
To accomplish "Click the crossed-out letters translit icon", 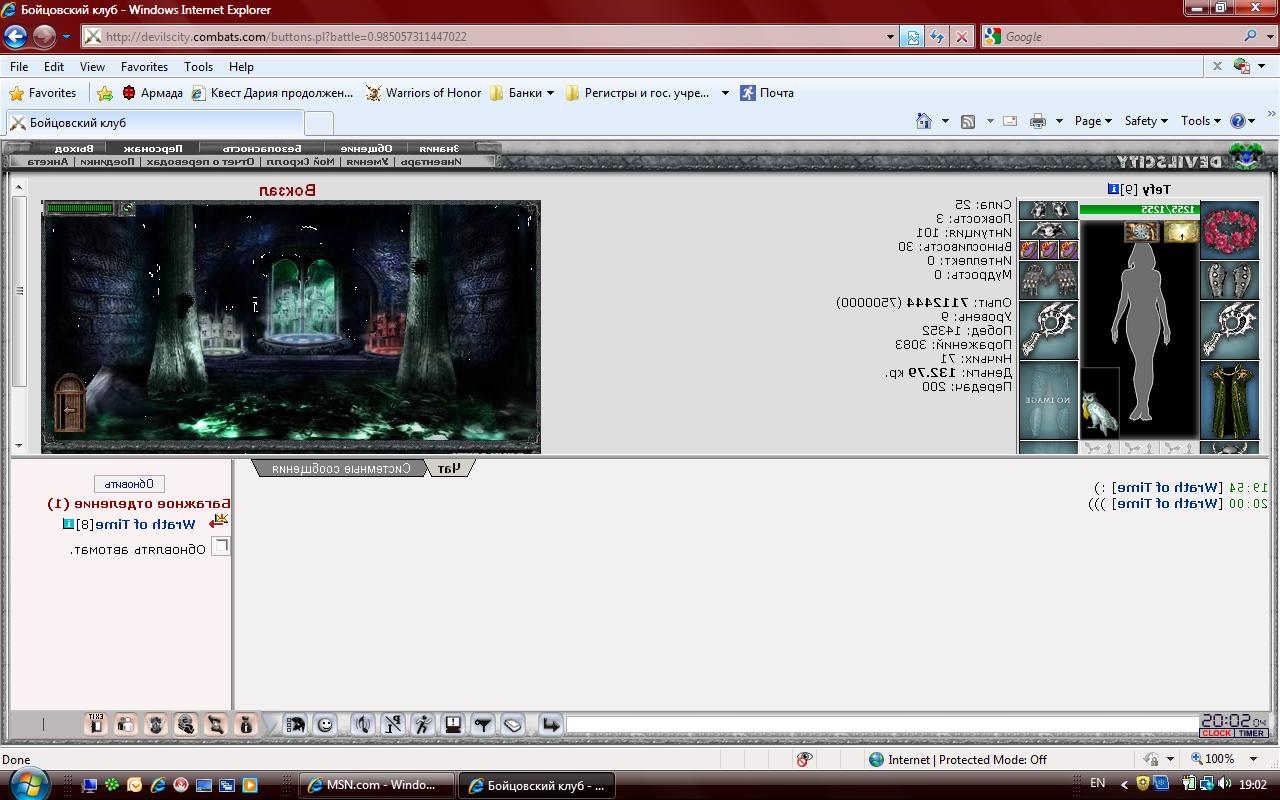I will (393, 724).
